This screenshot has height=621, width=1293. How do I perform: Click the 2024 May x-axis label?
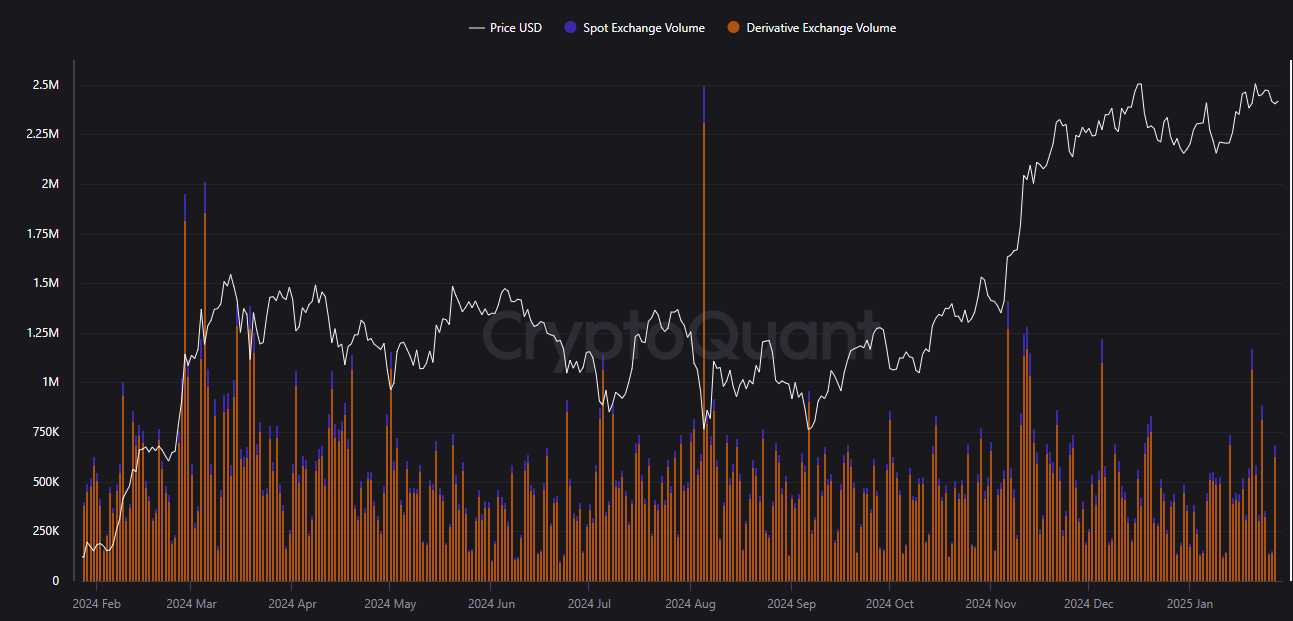(x=390, y=605)
